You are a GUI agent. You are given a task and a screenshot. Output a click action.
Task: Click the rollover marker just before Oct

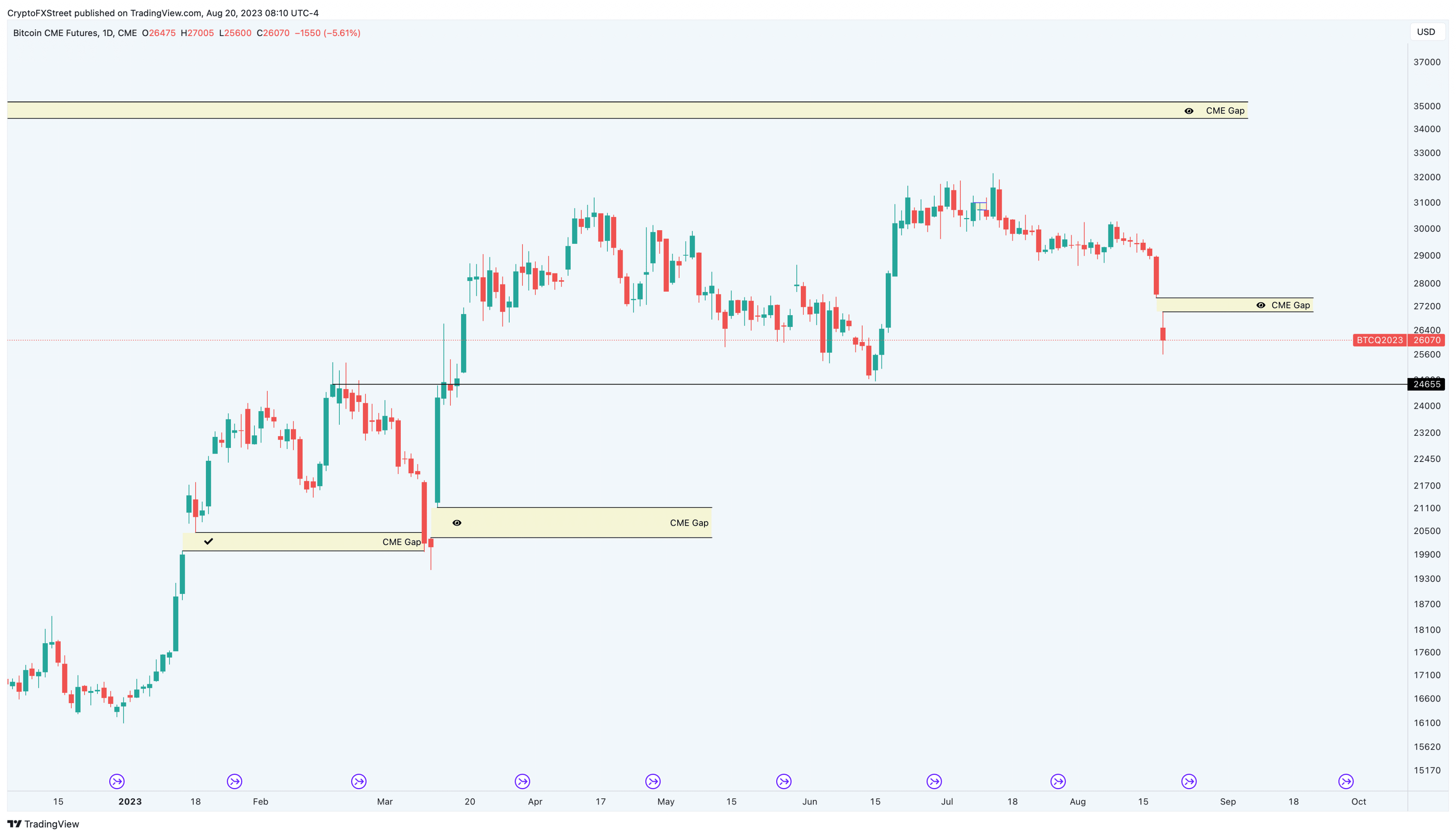(x=1346, y=781)
